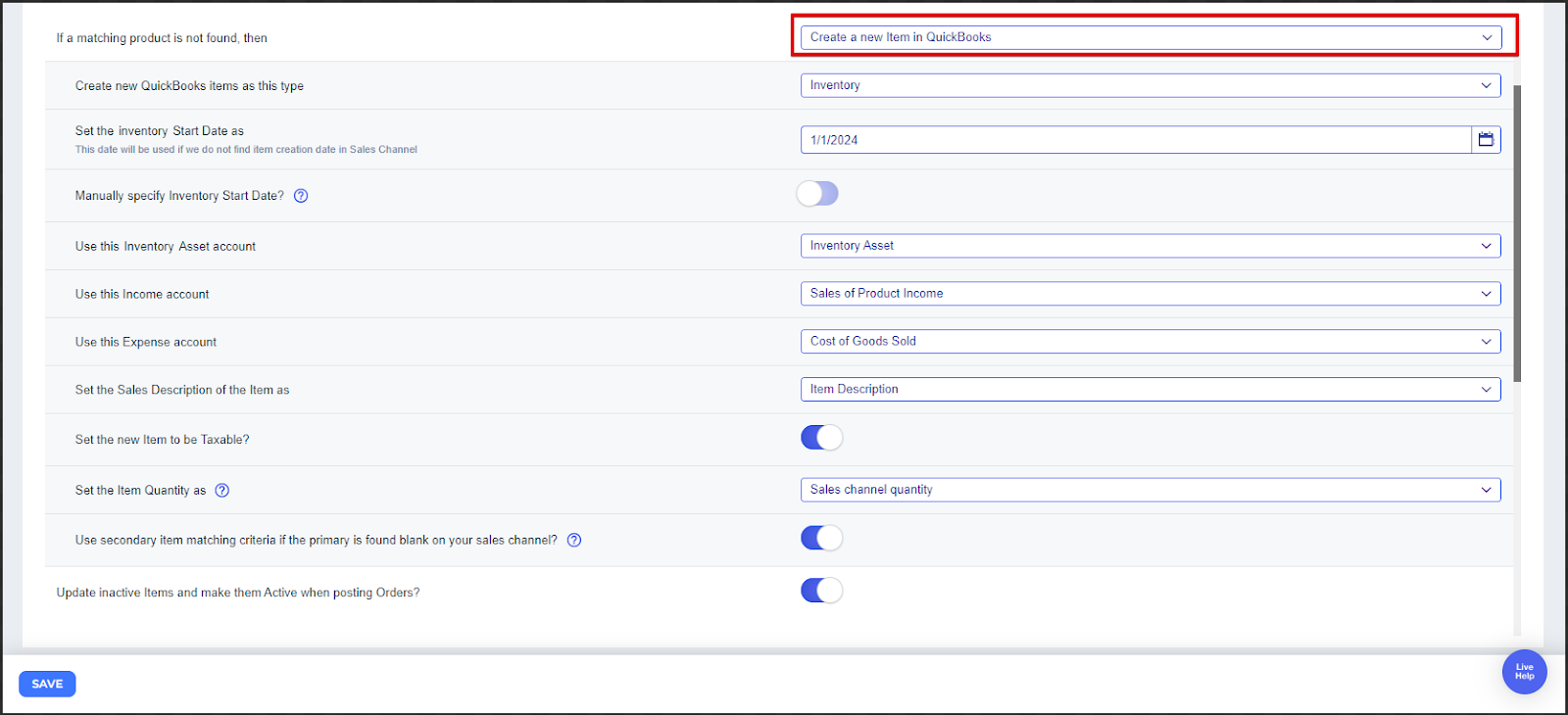Click help icon beside Manually specify Inventory Start Date

click(x=301, y=196)
